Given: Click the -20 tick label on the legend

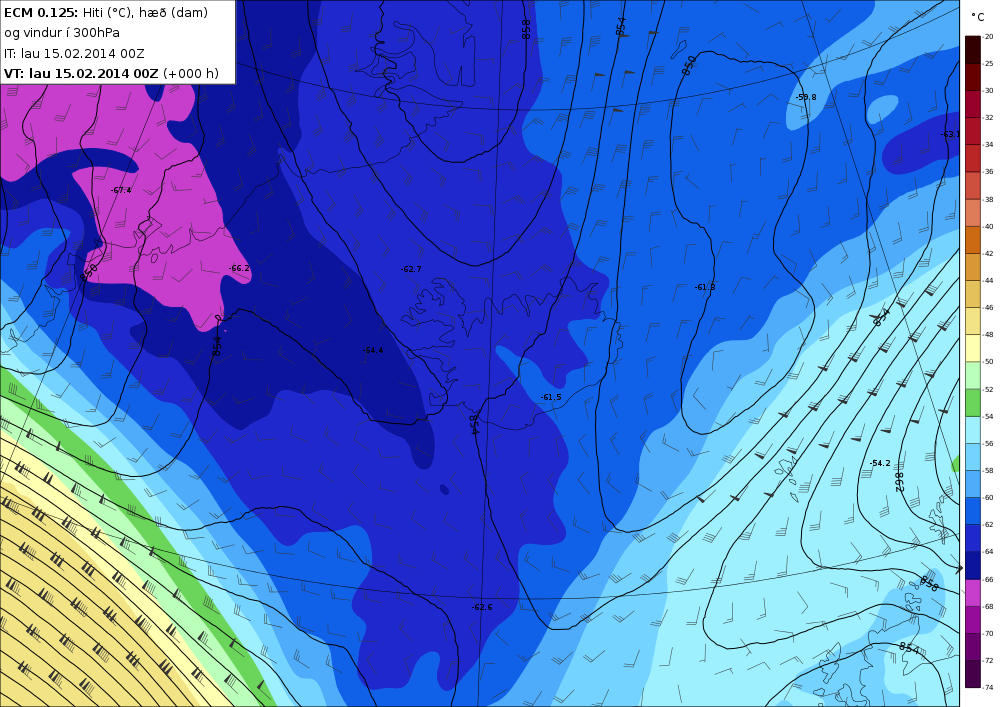Looking at the screenshot, I should click(989, 36).
